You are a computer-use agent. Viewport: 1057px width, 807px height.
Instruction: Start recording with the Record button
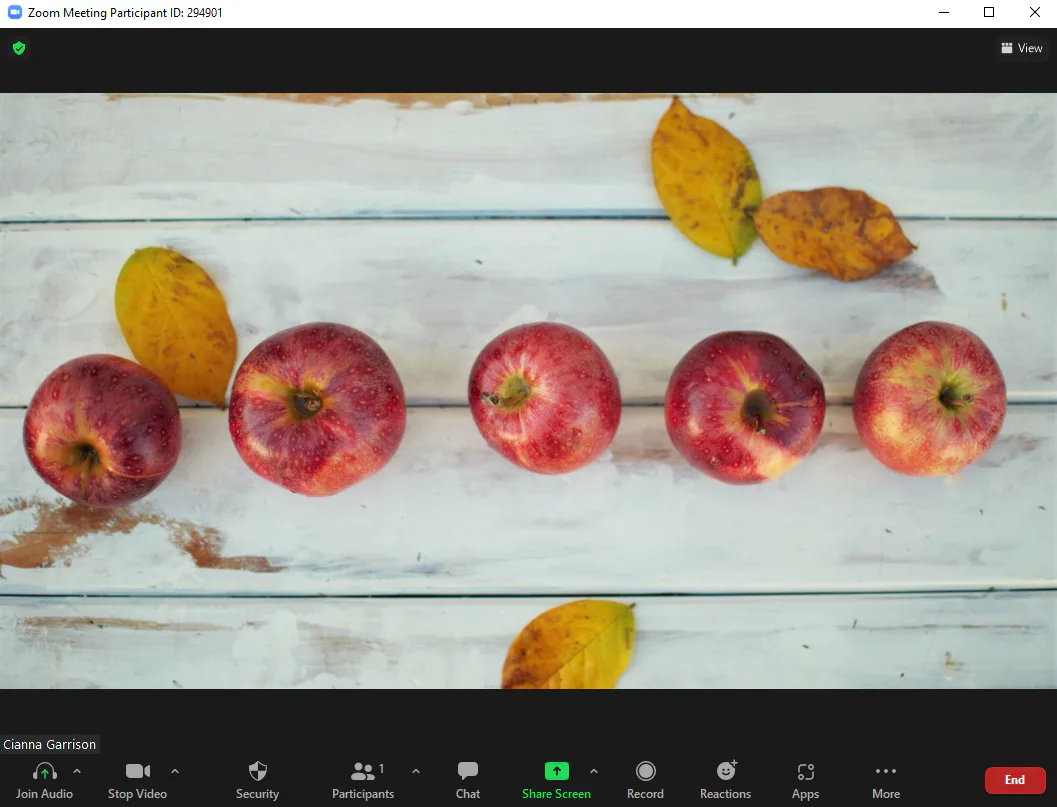coord(646,780)
